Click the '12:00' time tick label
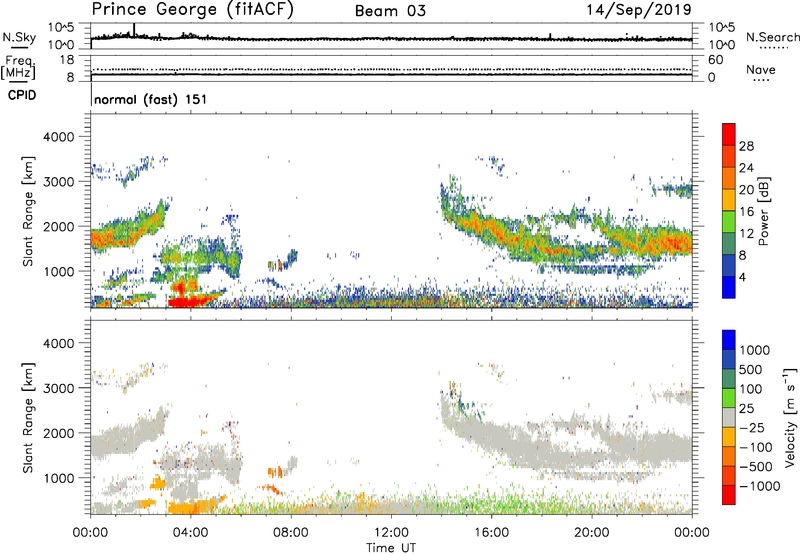Image resolution: width=800 pixels, height=554 pixels. (391, 533)
